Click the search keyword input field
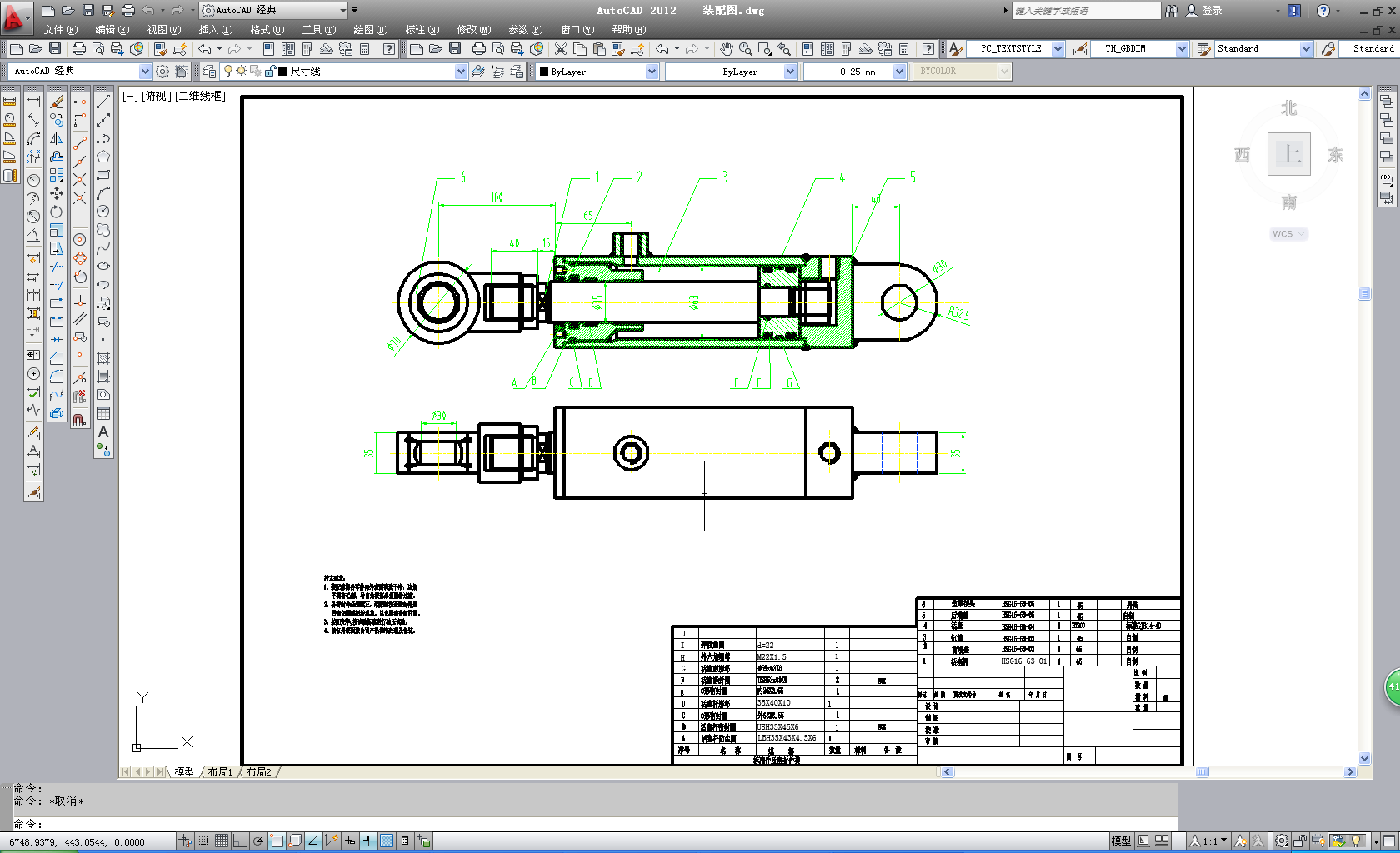This screenshot has height=853, width=1400. tap(1085, 11)
